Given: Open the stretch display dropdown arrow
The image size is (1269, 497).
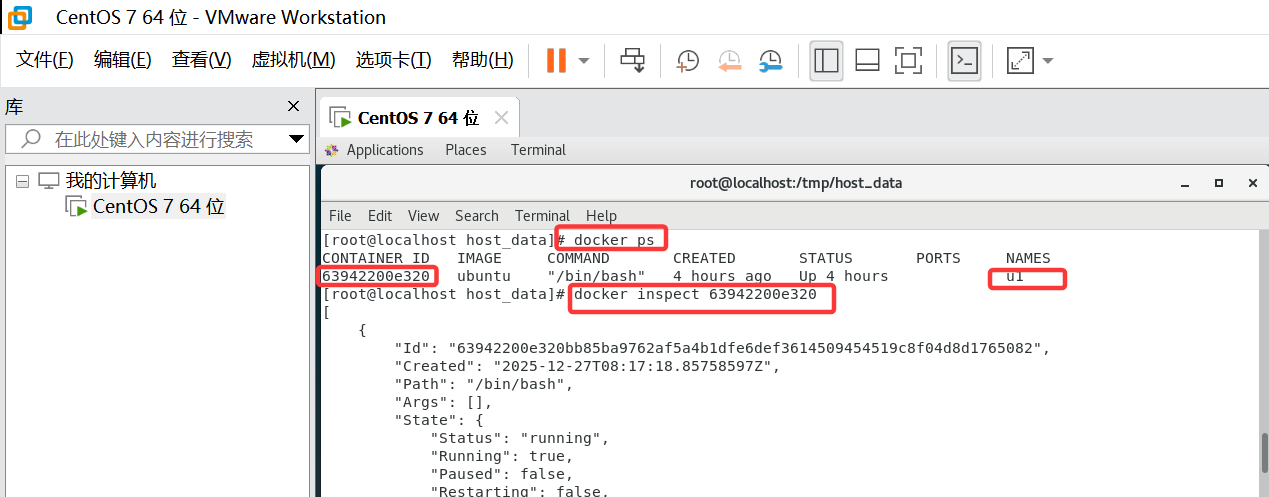Looking at the screenshot, I should [1047, 60].
